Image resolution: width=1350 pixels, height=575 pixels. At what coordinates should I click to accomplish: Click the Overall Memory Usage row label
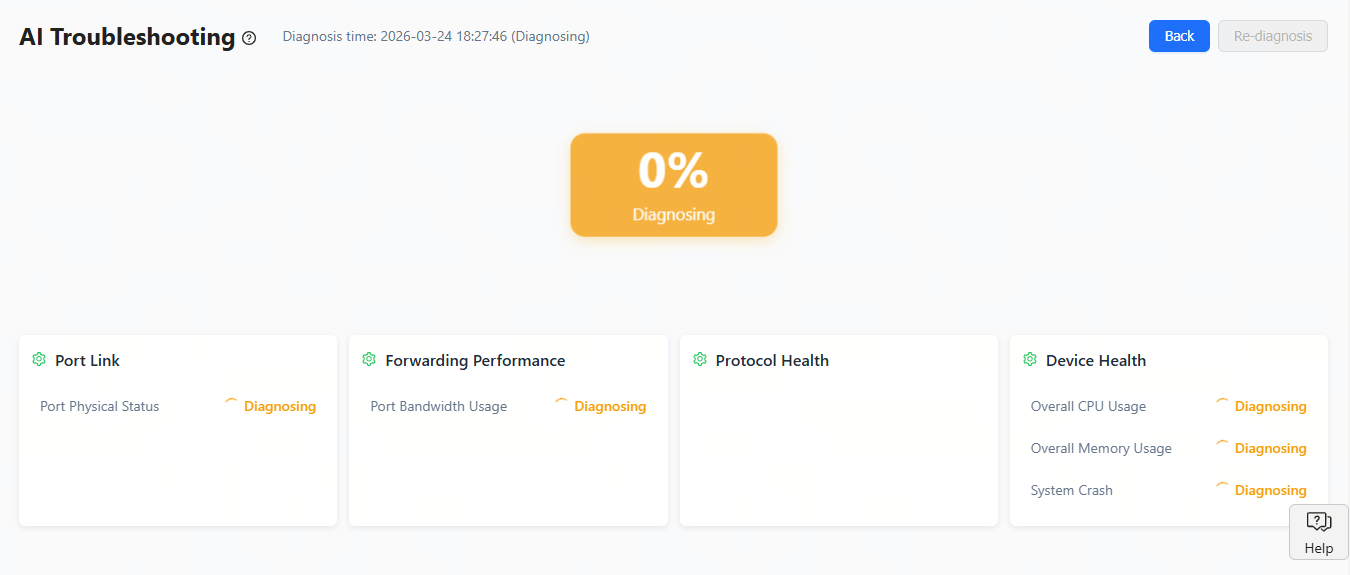pos(1101,448)
